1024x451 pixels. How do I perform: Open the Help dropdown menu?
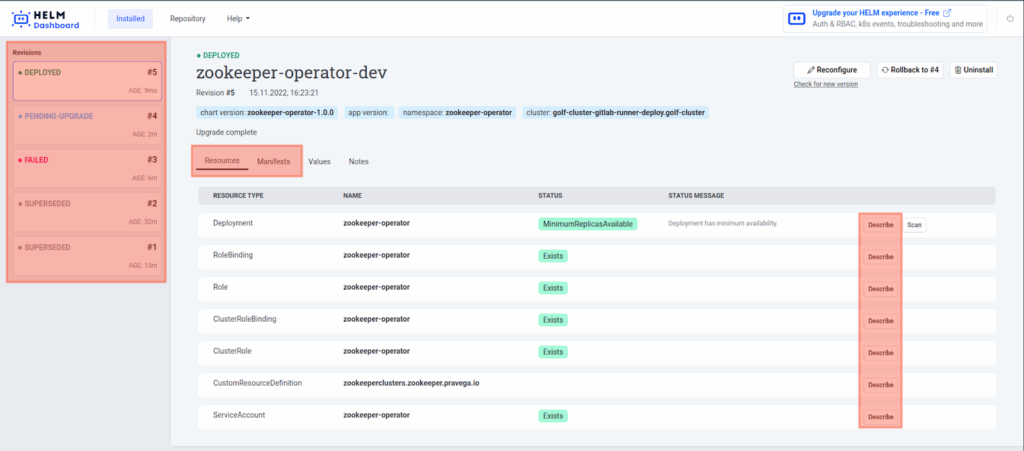click(238, 18)
